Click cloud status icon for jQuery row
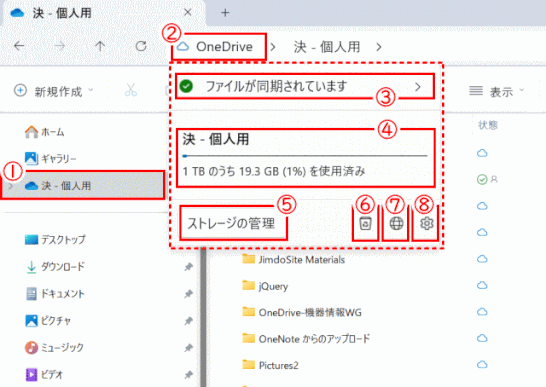546x387 pixels. click(x=482, y=285)
